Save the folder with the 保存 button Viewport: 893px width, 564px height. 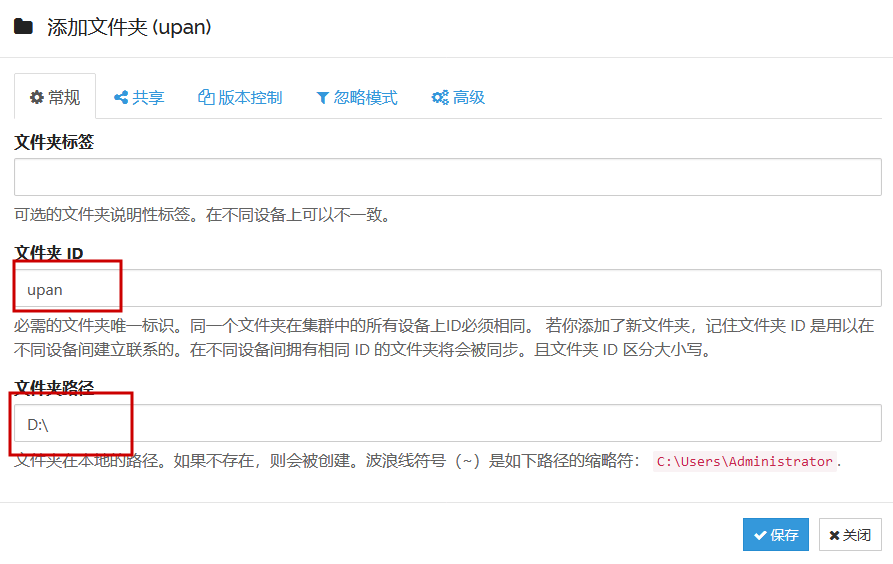[776, 534]
